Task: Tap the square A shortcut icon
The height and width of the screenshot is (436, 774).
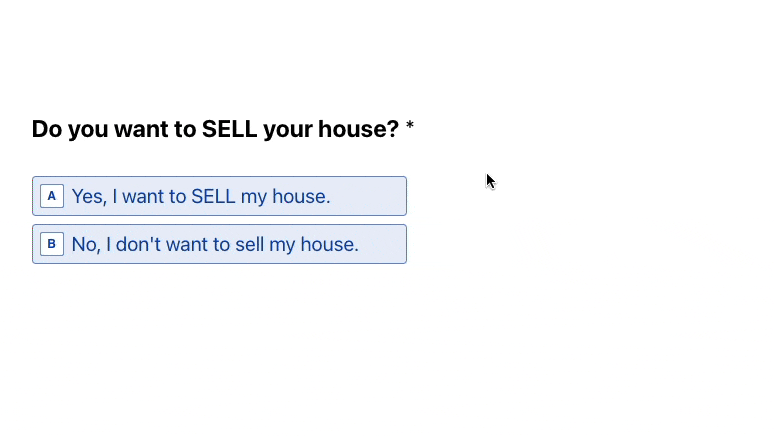Action: (x=52, y=196)
